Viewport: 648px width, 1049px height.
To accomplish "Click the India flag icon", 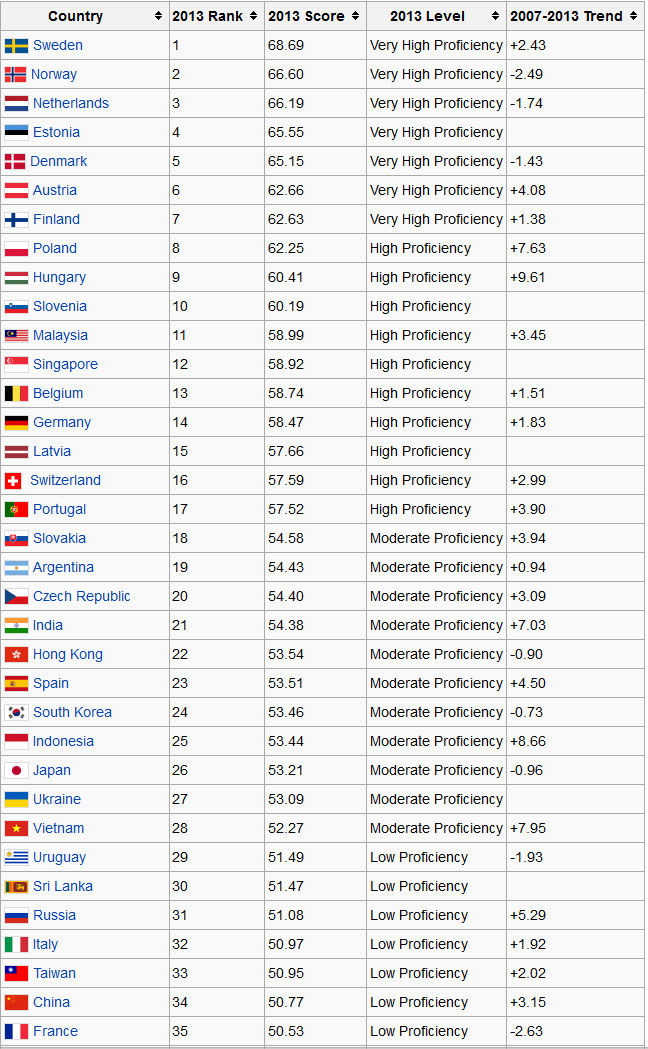I will (x=16, y=626).
